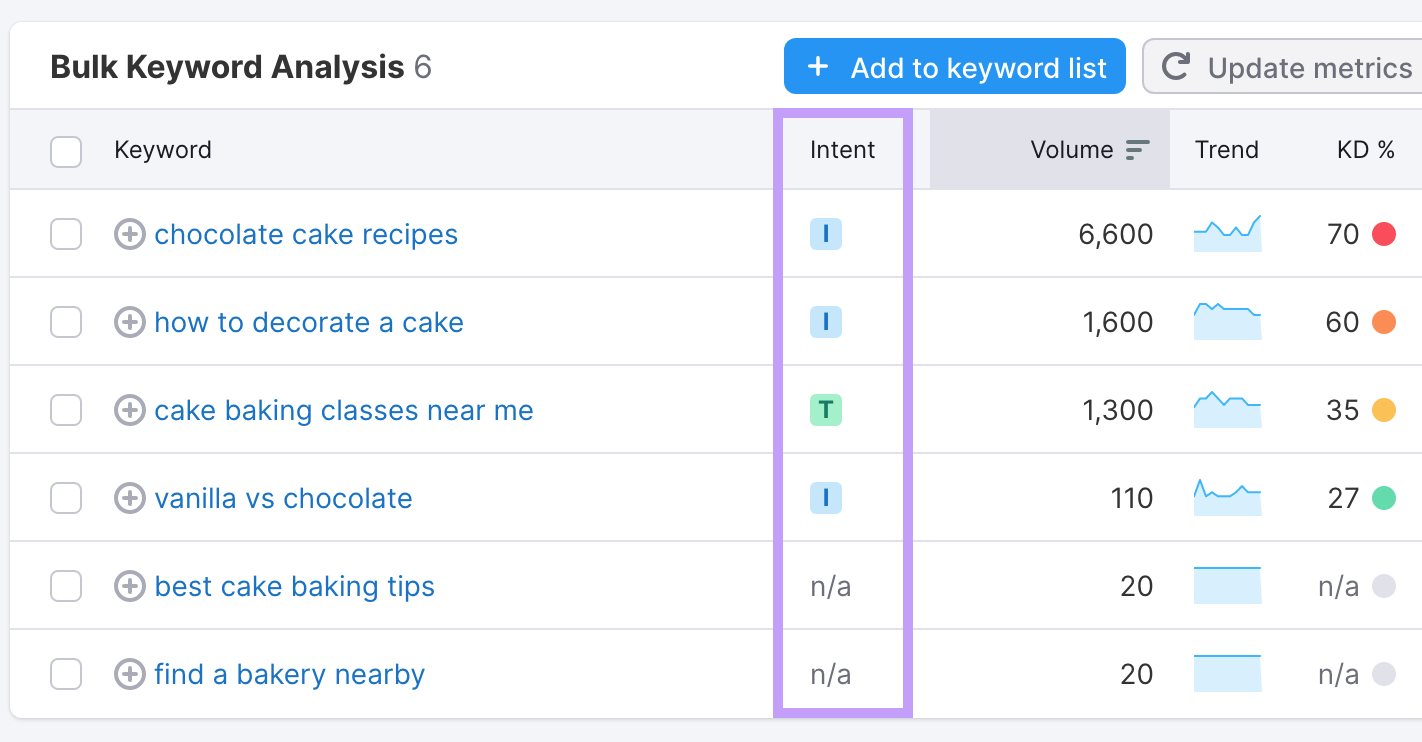This screenshot has height=742, width=1422.
Task: Check the select-all checkbox in the header
Action: (66, 151)
